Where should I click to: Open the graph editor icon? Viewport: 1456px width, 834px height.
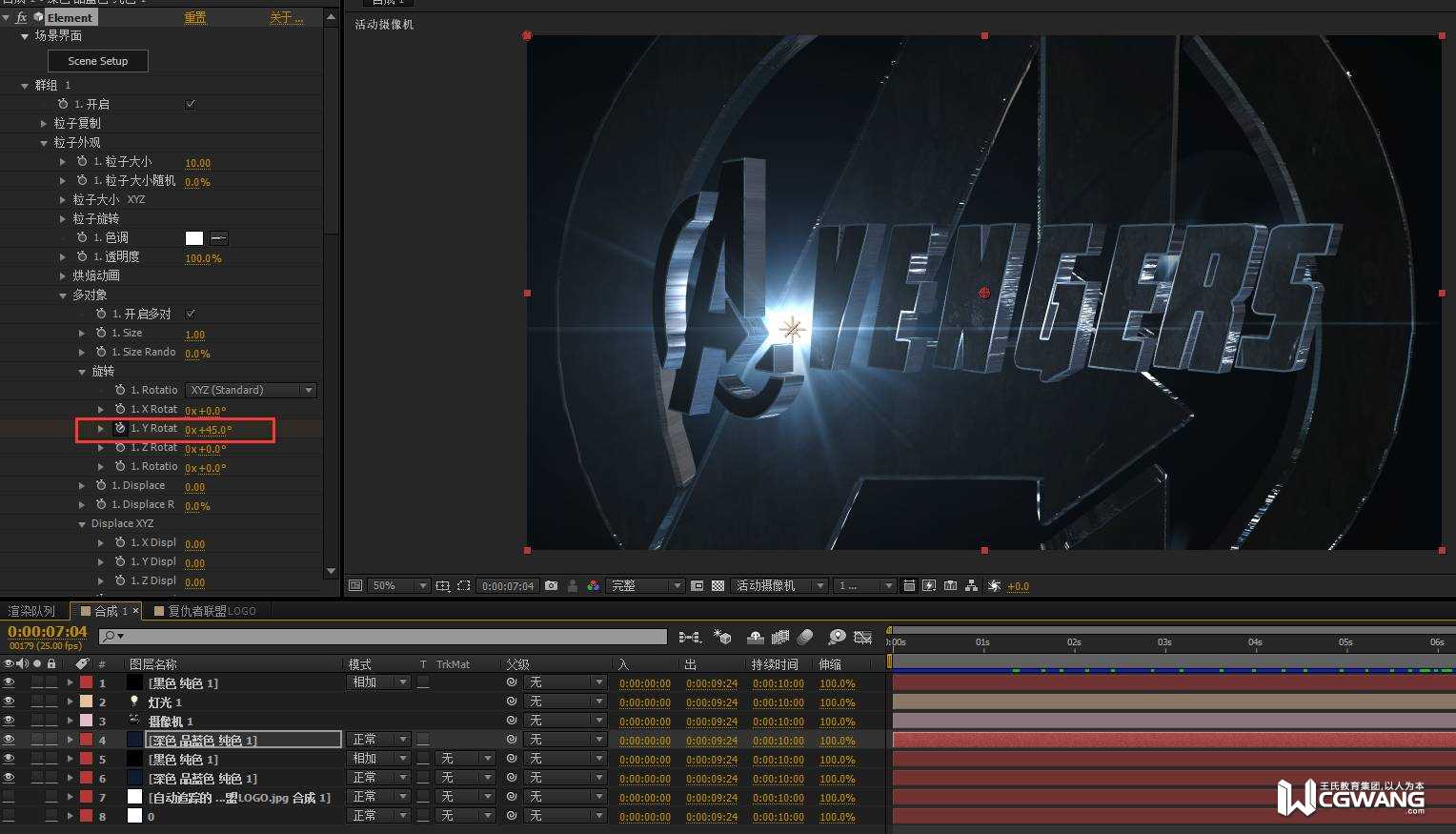point(863,637)
